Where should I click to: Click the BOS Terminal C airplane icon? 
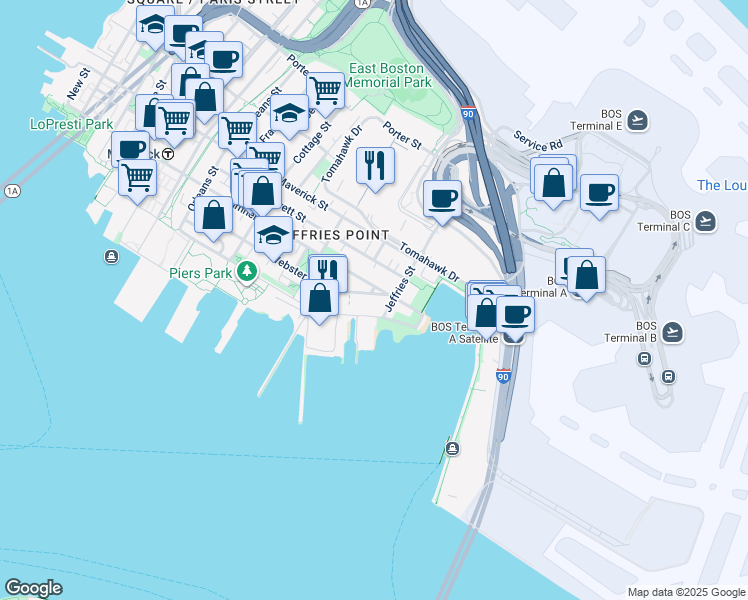point(707,220)
